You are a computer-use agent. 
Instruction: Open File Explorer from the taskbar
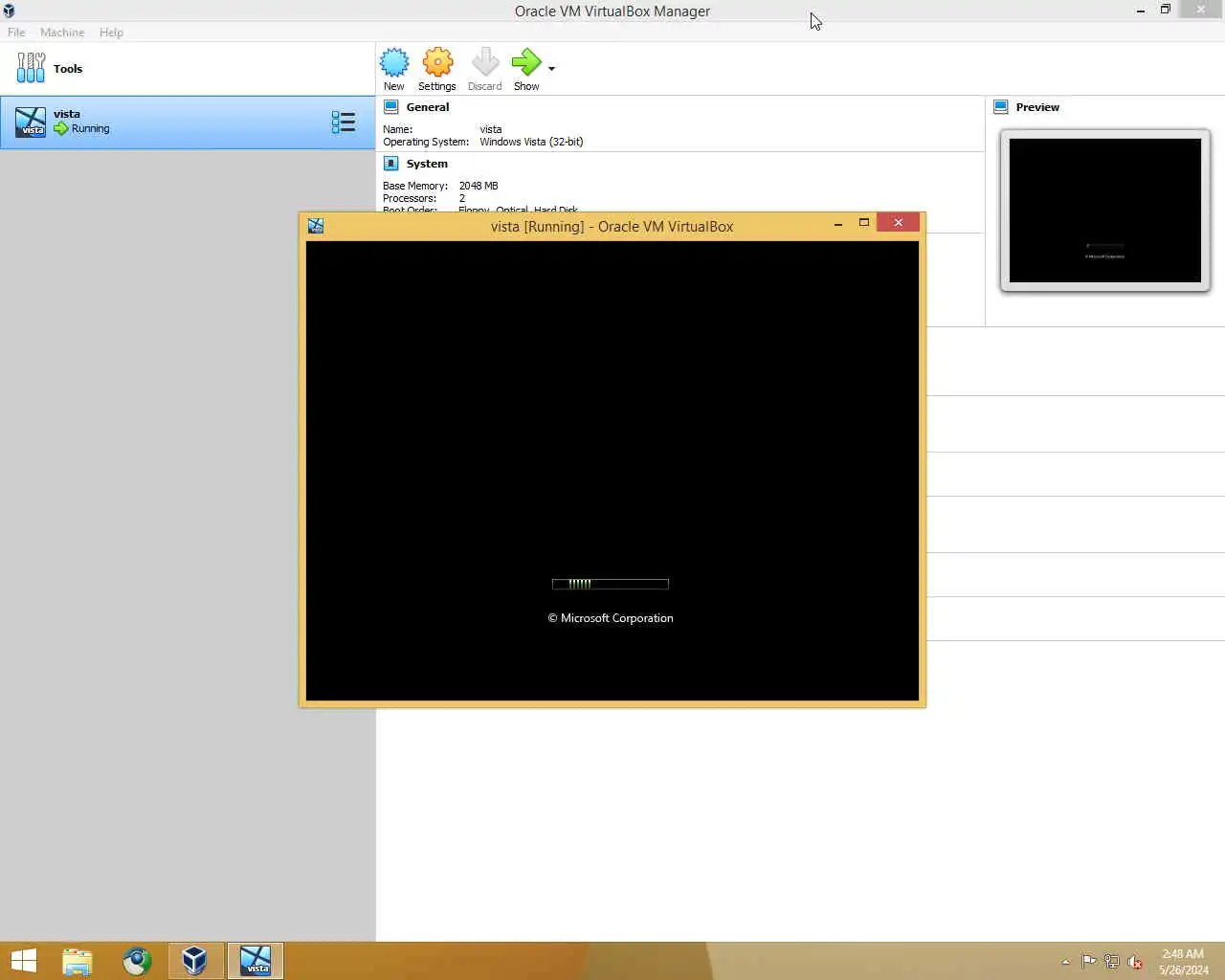[78, 961]
